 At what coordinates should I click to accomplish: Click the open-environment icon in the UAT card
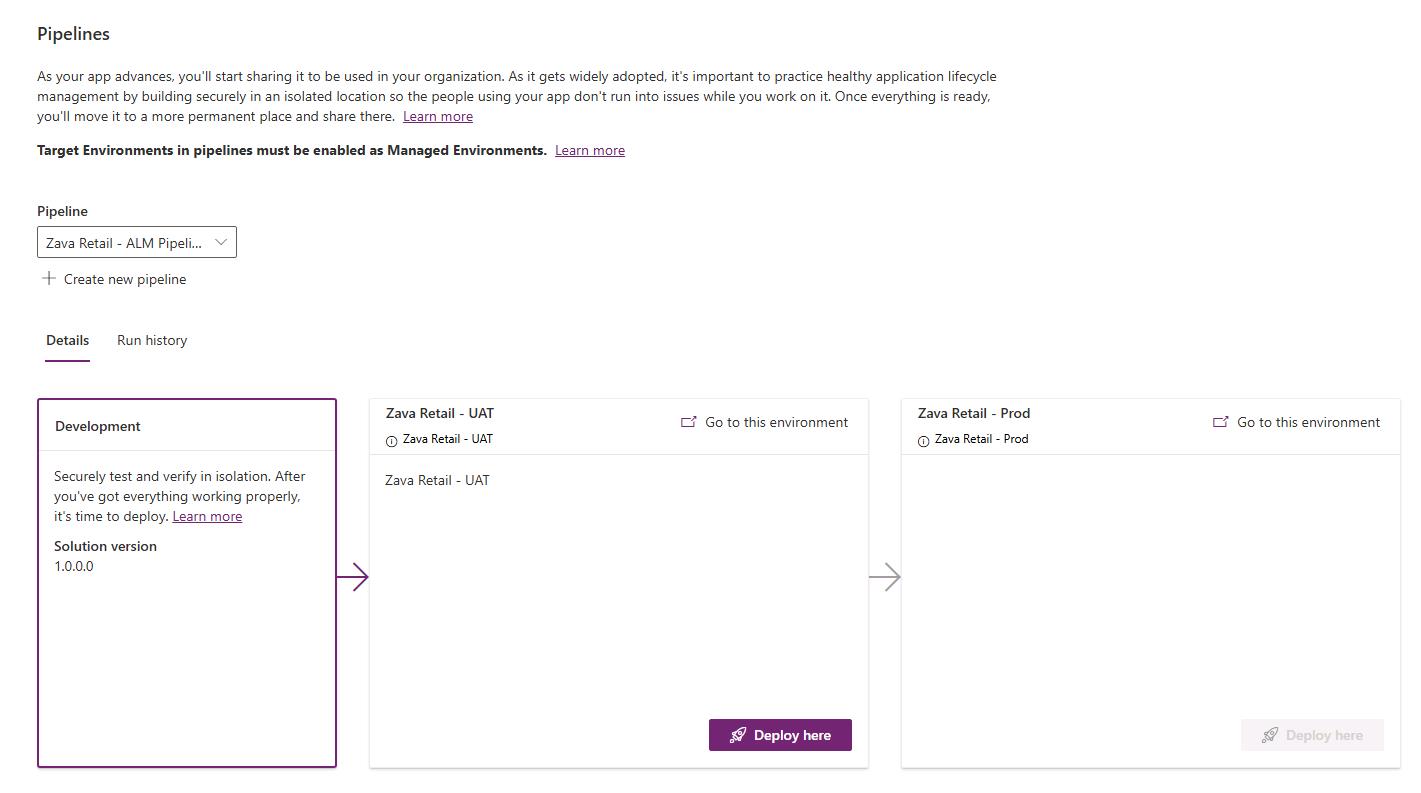(x=689, y=422)
